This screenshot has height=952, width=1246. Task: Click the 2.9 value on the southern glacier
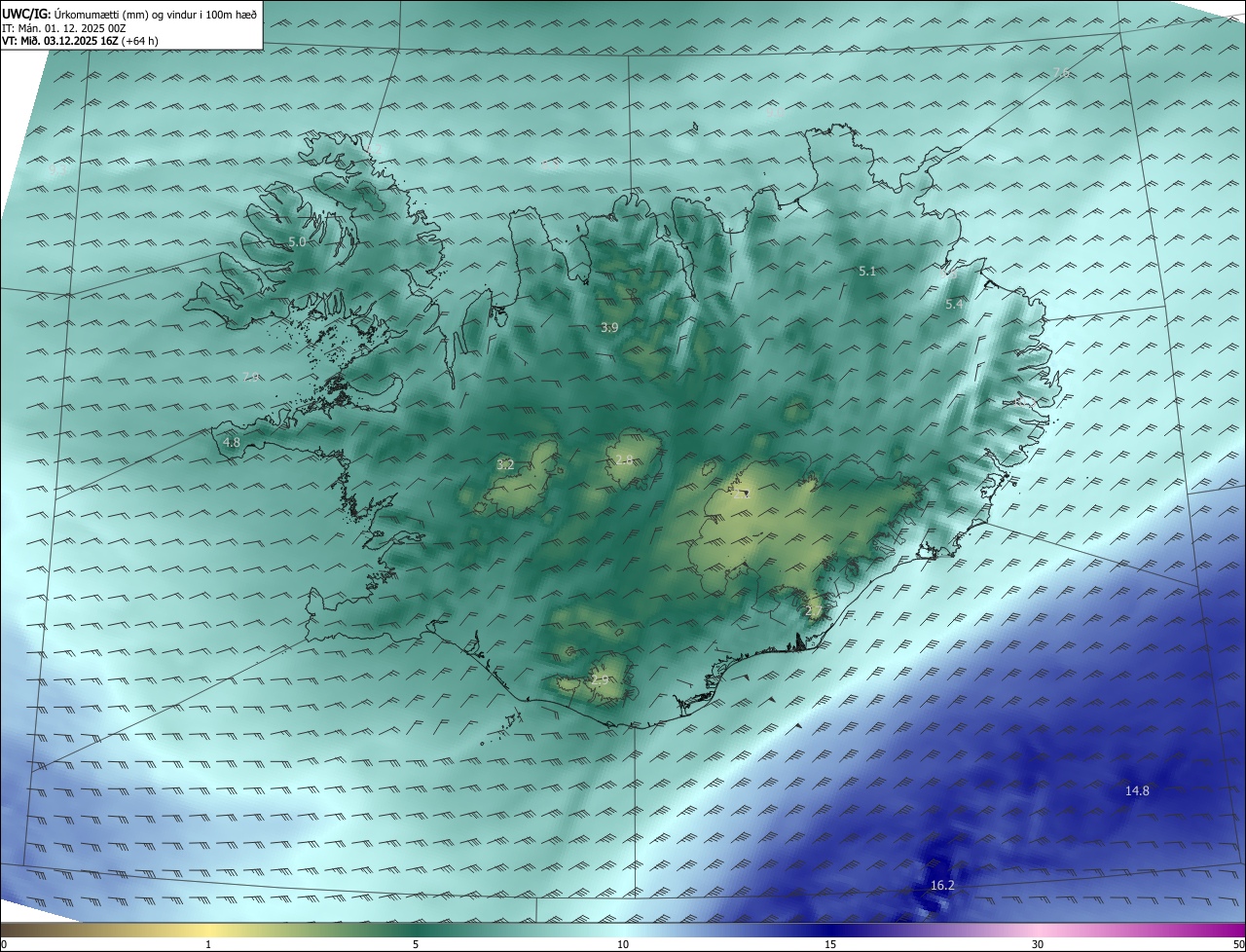coord(600,679)
